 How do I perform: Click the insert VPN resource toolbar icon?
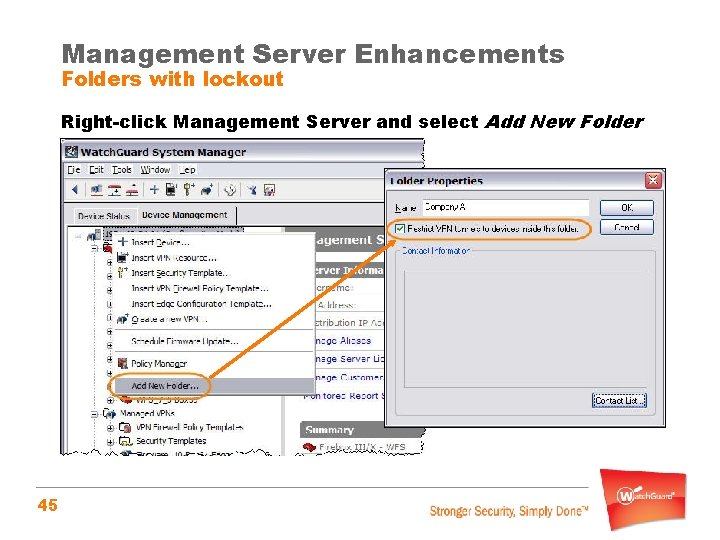(x=171, y=190)
